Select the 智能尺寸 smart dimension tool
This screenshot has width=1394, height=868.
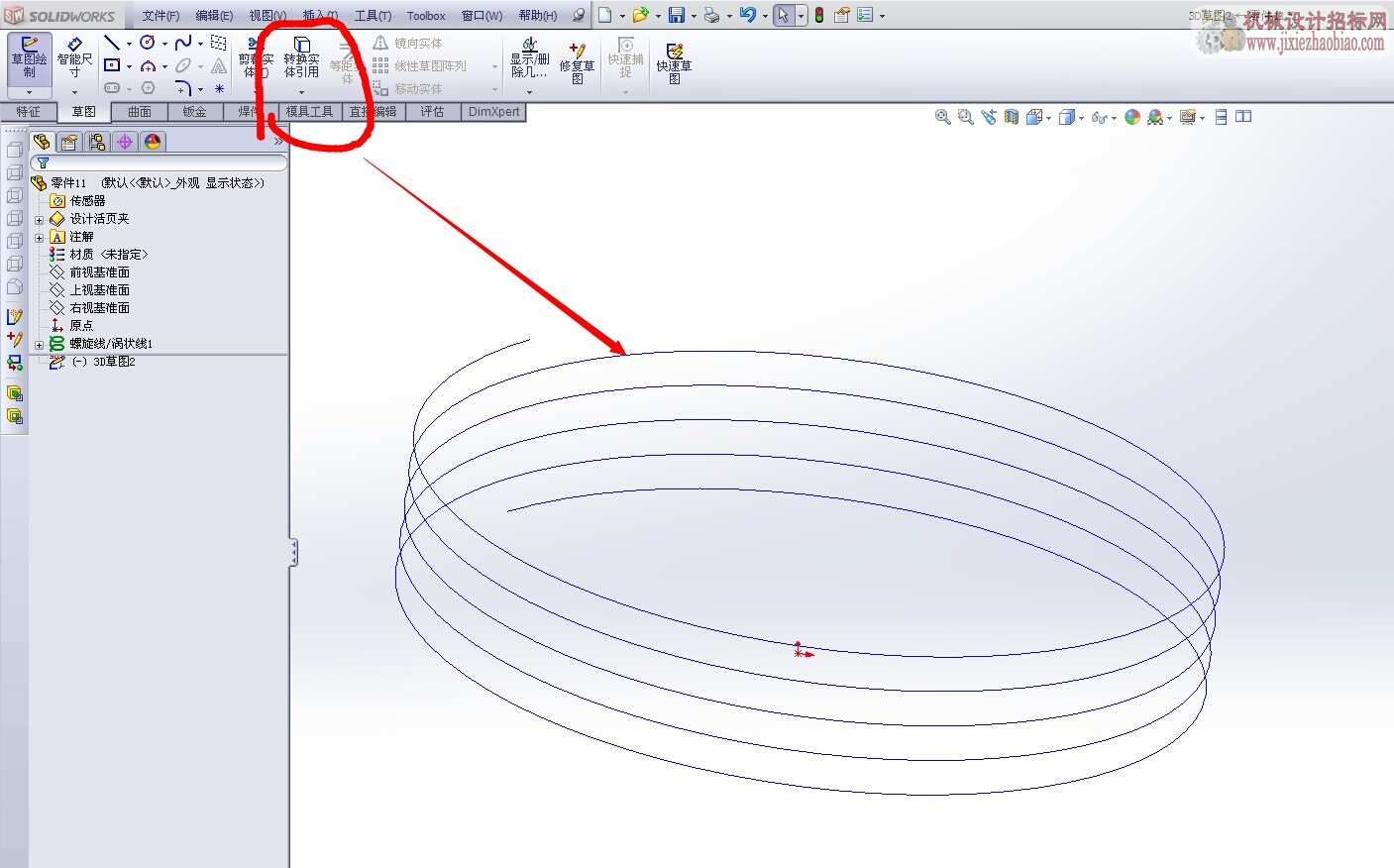(74, 58)
